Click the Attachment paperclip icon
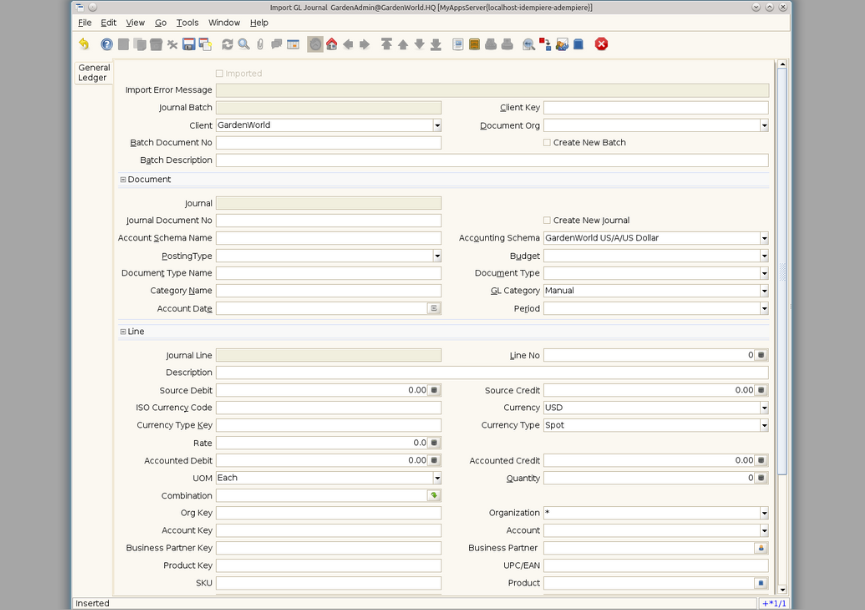865x610 pixels. tap(260, 44)
